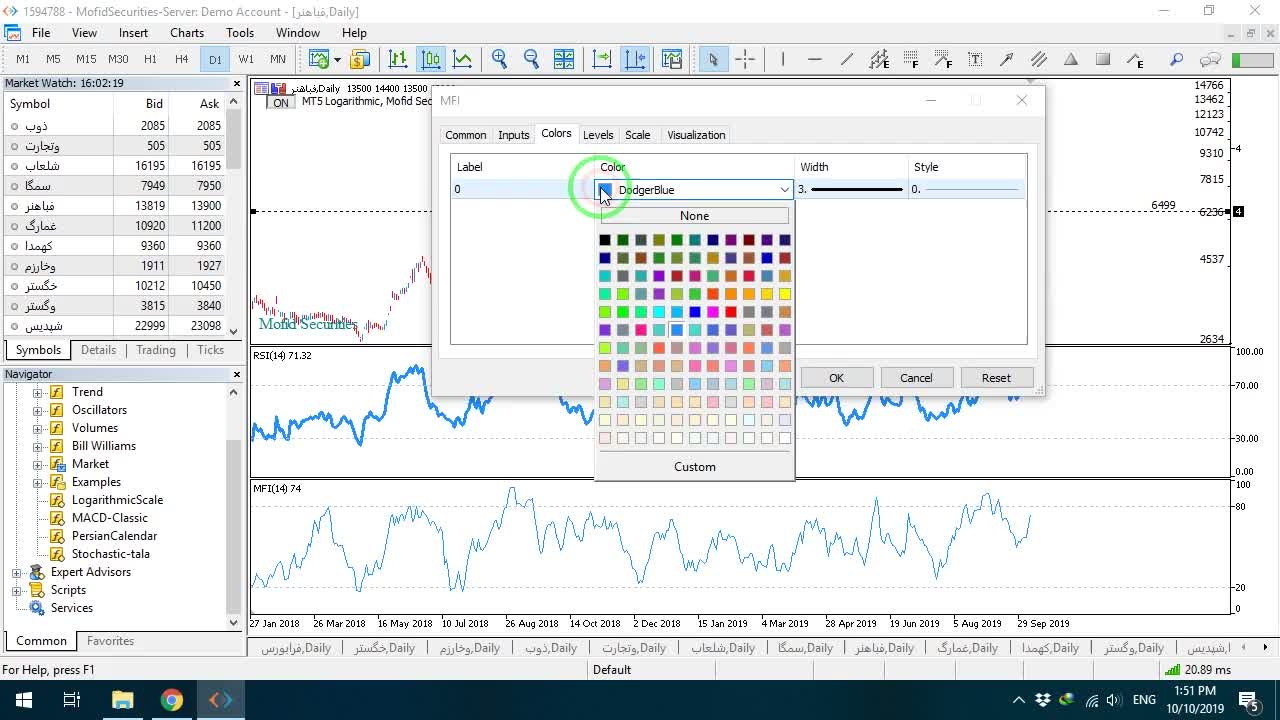Open File Explorer from the taskbar
1280x720 pixels.
(122, 699)
